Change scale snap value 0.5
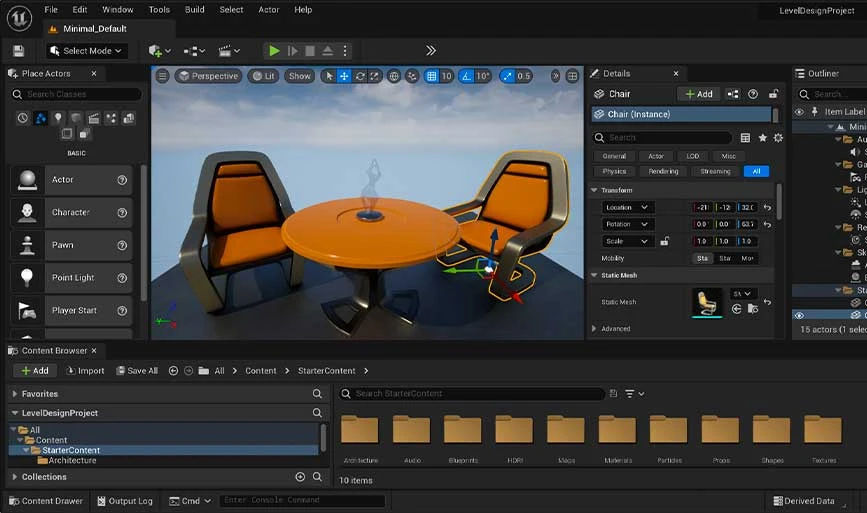Image resolution: width=867 pixels, height=513 pixels. [523, 76]
